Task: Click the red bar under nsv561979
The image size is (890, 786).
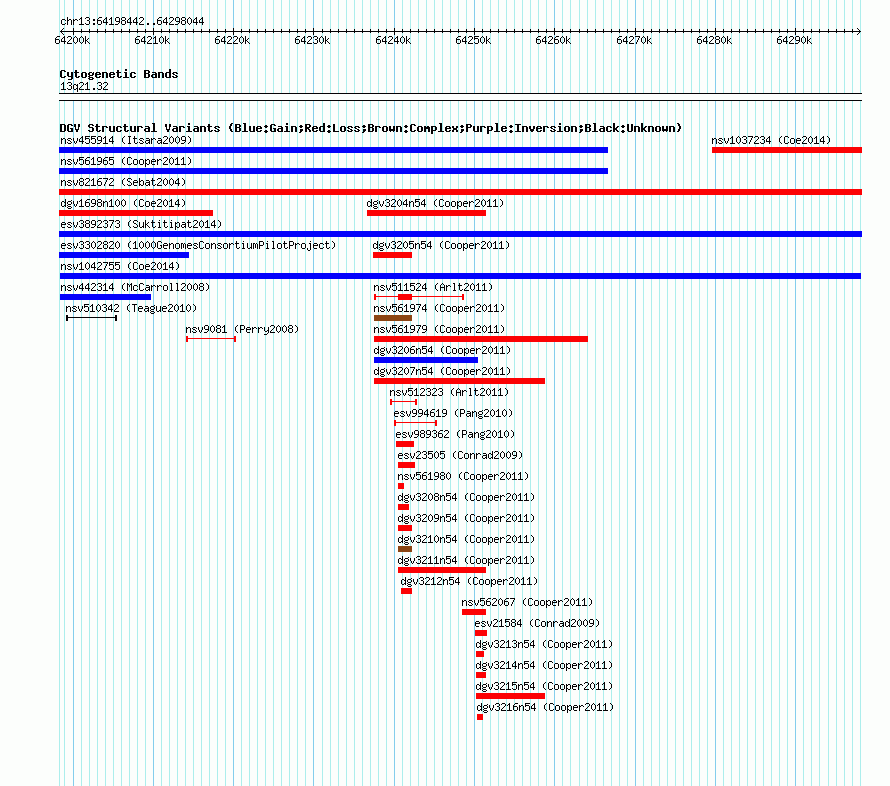Action: (481, 339)
